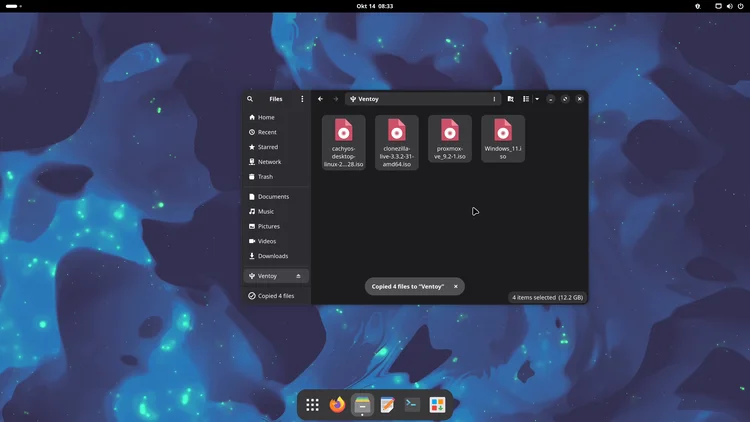Open Files from the dock

click(362, 405)
